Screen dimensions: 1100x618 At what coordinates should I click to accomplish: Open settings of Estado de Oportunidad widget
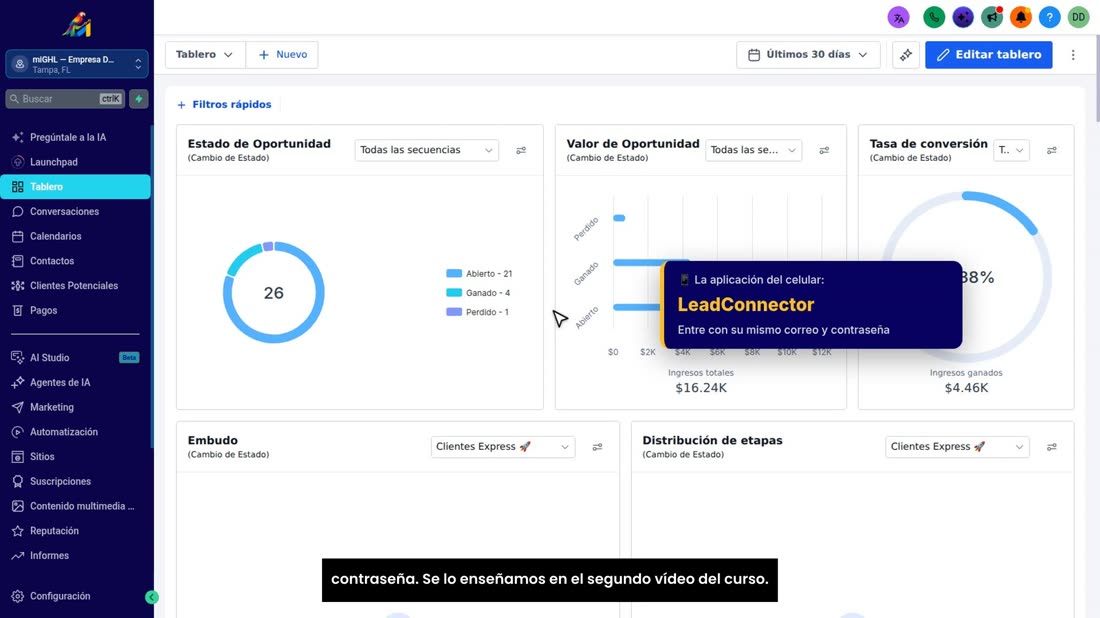coord(521,150)
